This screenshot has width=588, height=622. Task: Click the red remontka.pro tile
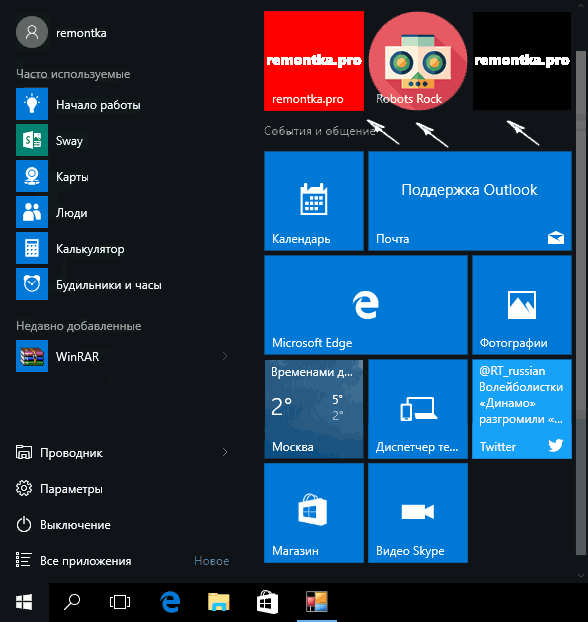pos(314,61)
